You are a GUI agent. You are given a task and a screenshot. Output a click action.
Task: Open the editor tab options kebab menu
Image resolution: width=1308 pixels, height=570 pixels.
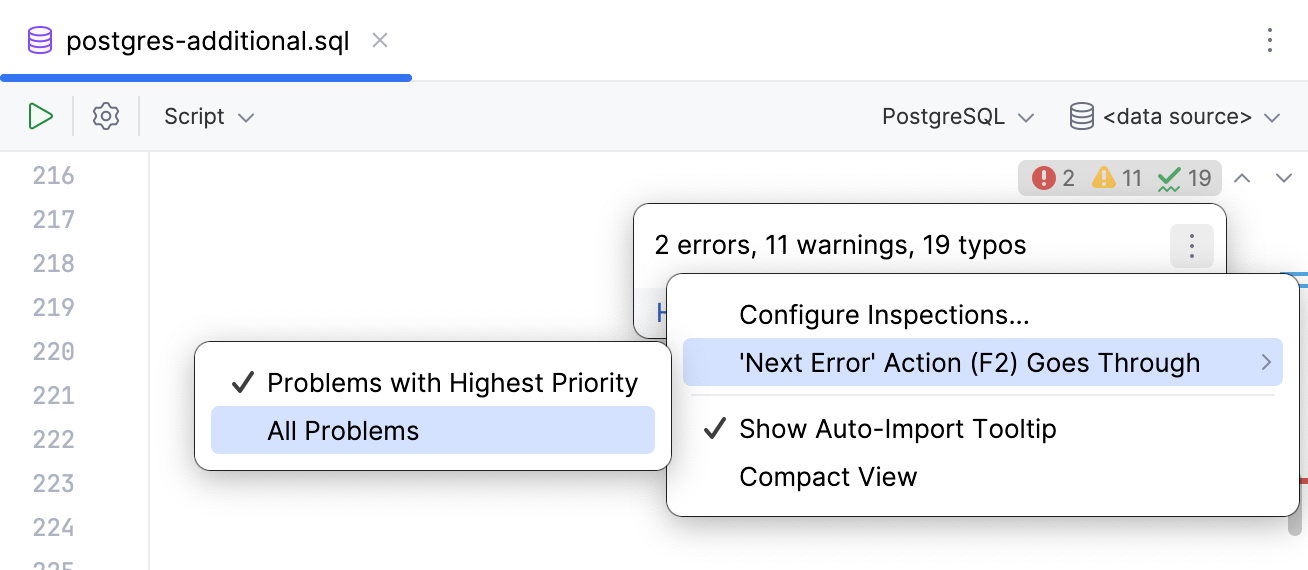[x=1270, y=40]
